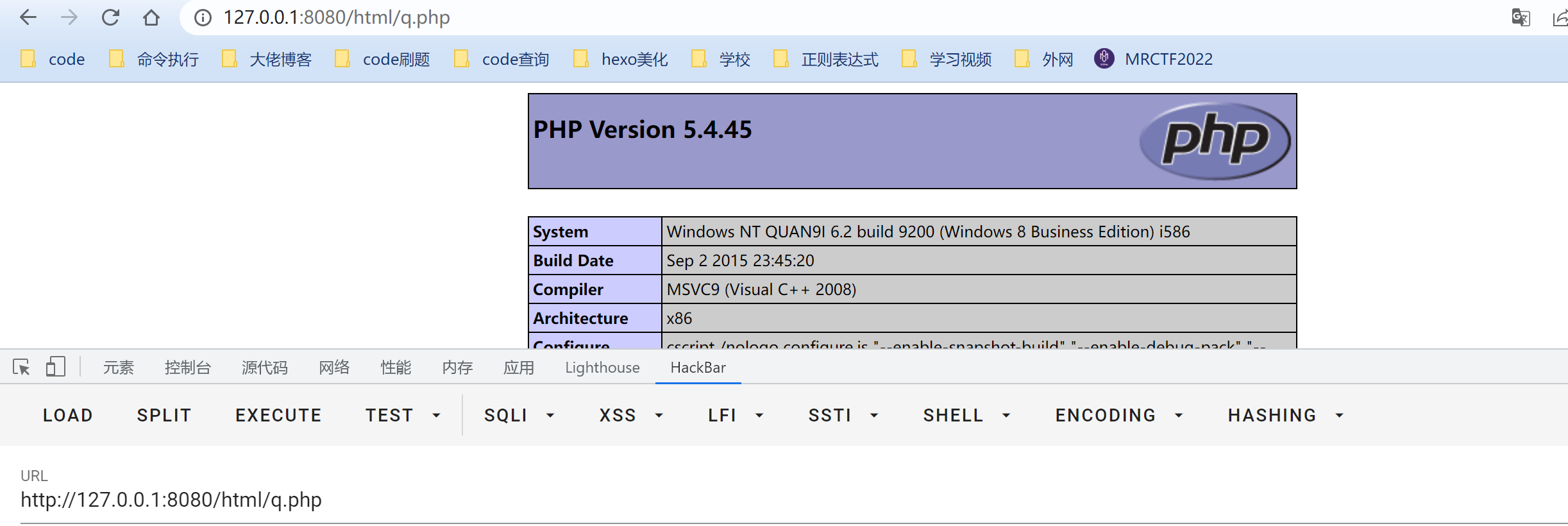
Task: Select the 'System' row label
Action: tap(561, 232)
